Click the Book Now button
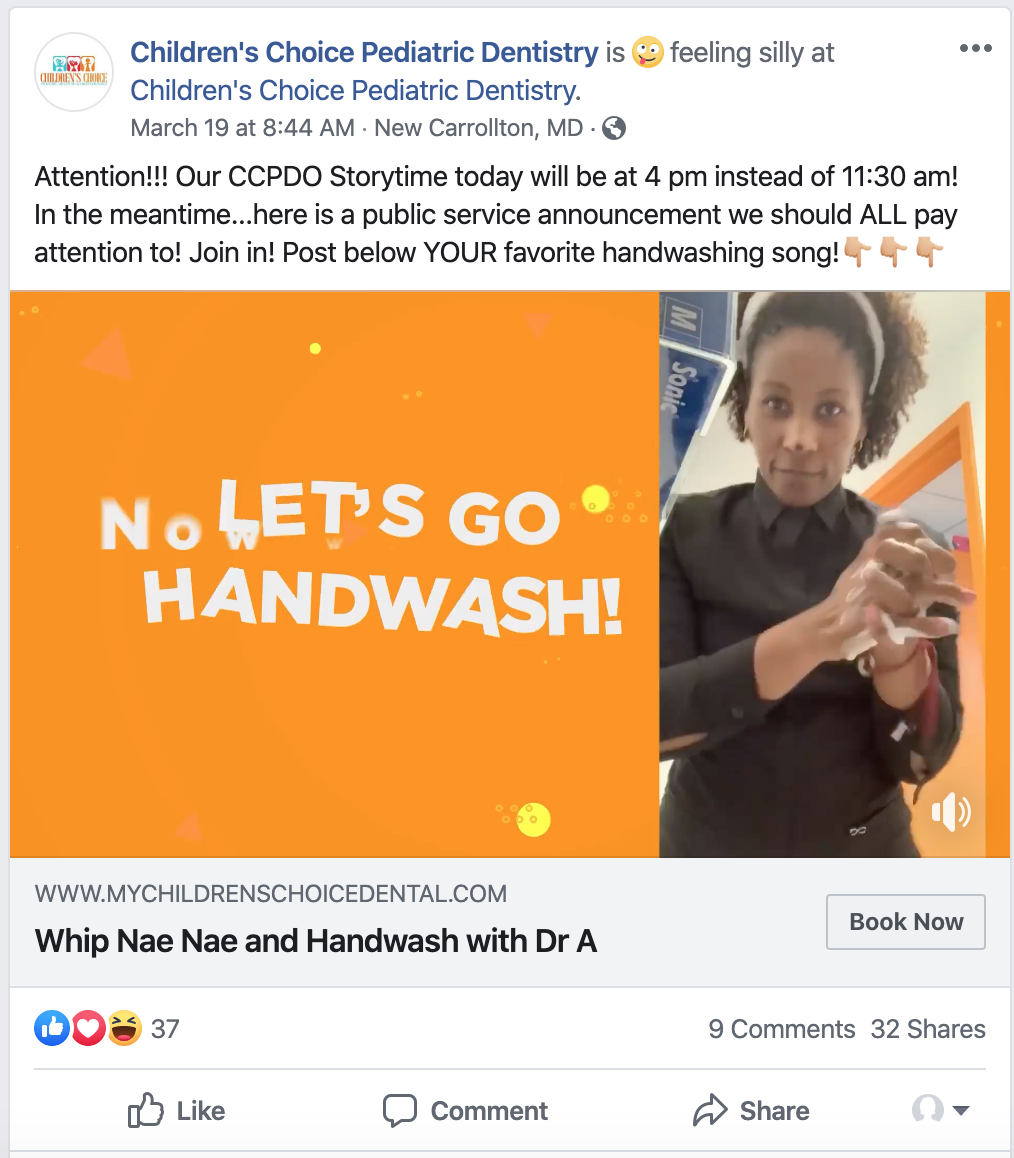Screen dimensions: 1014x1158 [x=905, y=922]
